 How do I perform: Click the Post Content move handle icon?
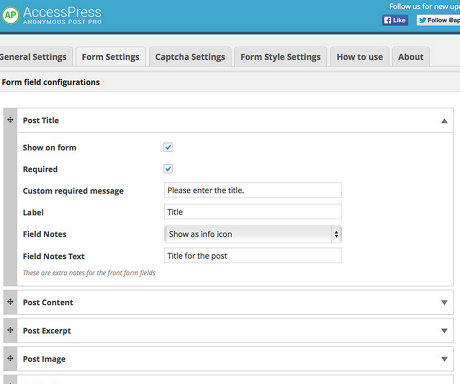(x=10, y=302)
